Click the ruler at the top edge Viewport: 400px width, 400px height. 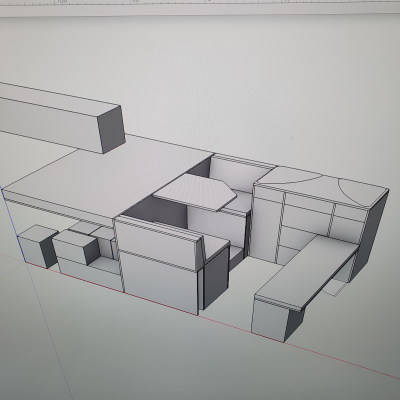pyautogui.click(x=200, y=7)
